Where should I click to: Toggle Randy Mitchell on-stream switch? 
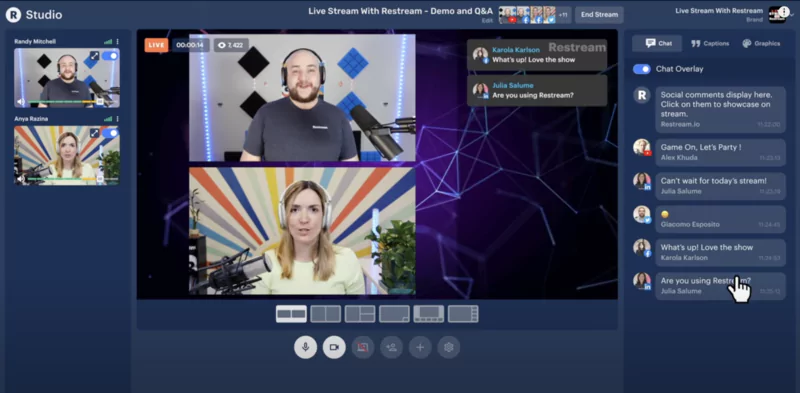coord(110,56)
